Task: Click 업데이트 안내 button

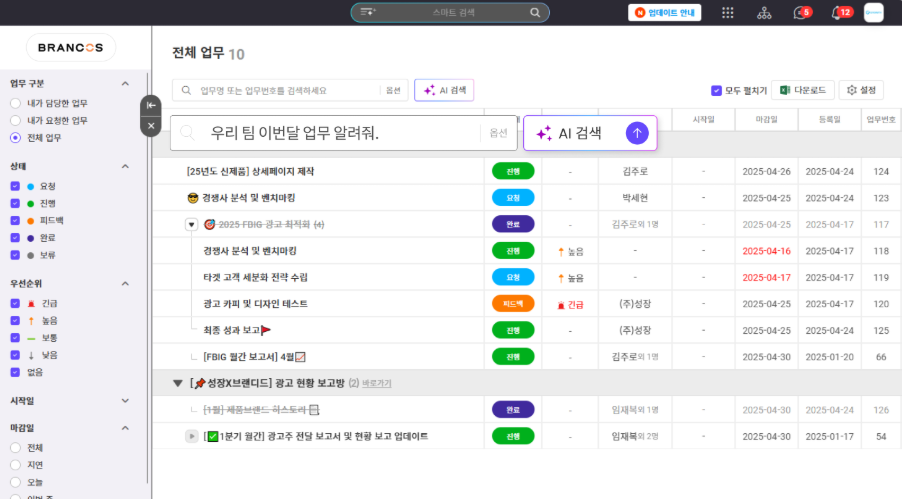Action: tap(664, 13)
